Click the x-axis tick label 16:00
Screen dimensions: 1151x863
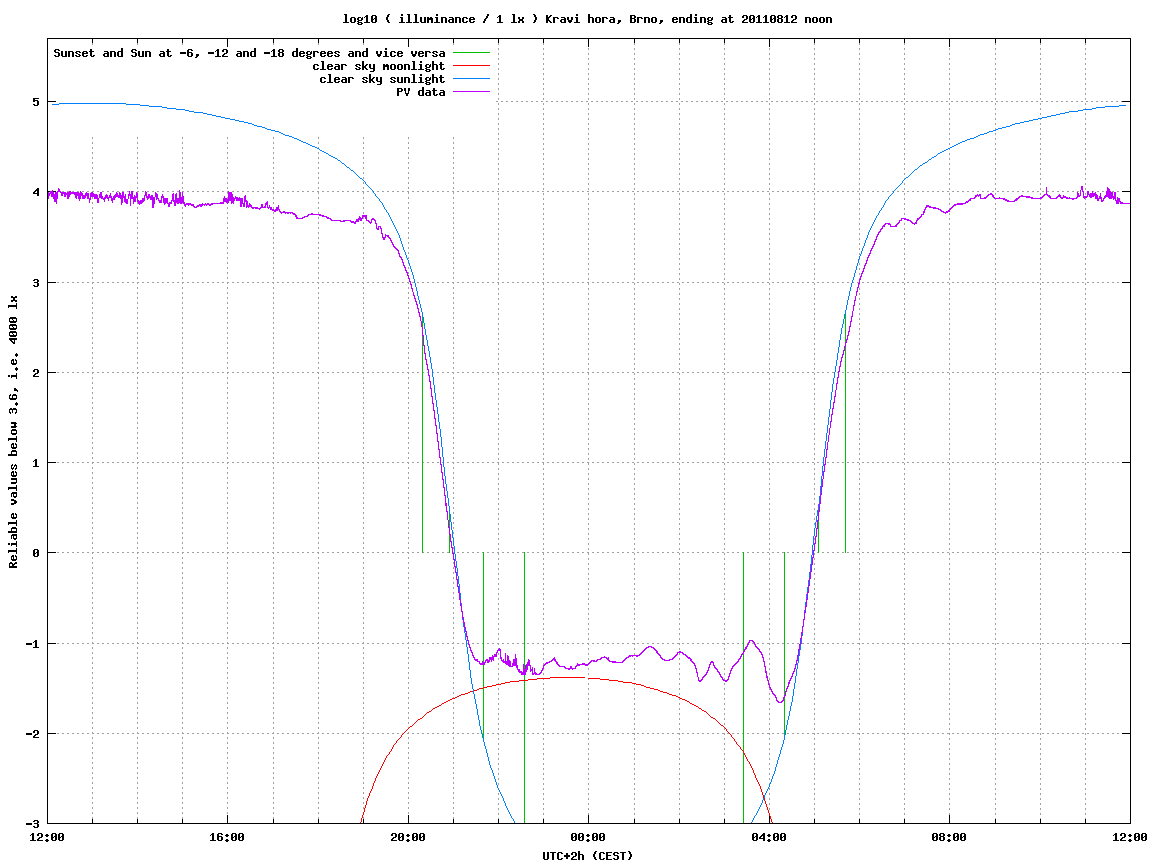(228, 837)
